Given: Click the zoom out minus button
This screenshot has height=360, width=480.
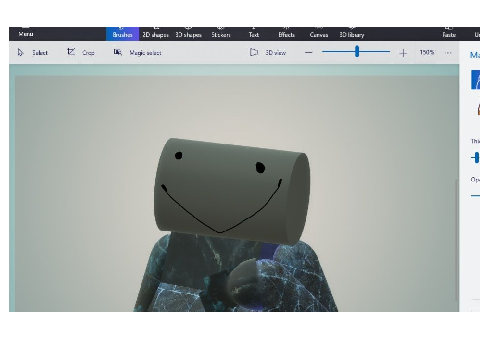Looking at the screenshot, I should pos(309,52).
